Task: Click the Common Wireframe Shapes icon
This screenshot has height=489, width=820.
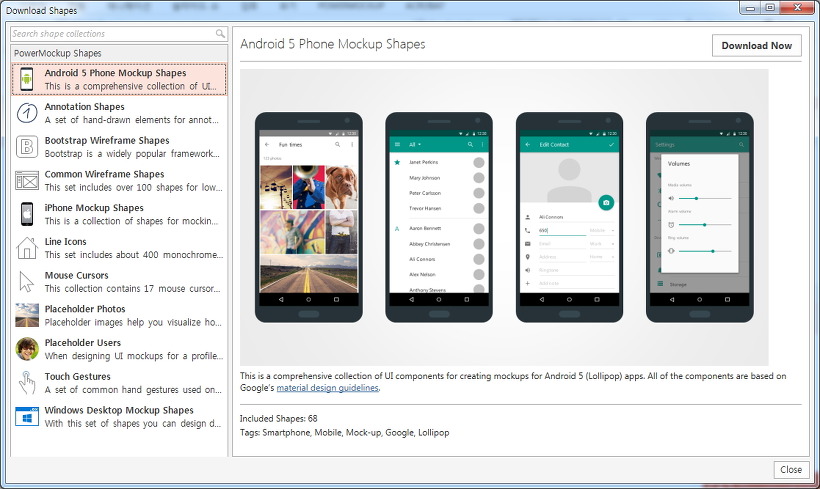Action: [27, 180]
